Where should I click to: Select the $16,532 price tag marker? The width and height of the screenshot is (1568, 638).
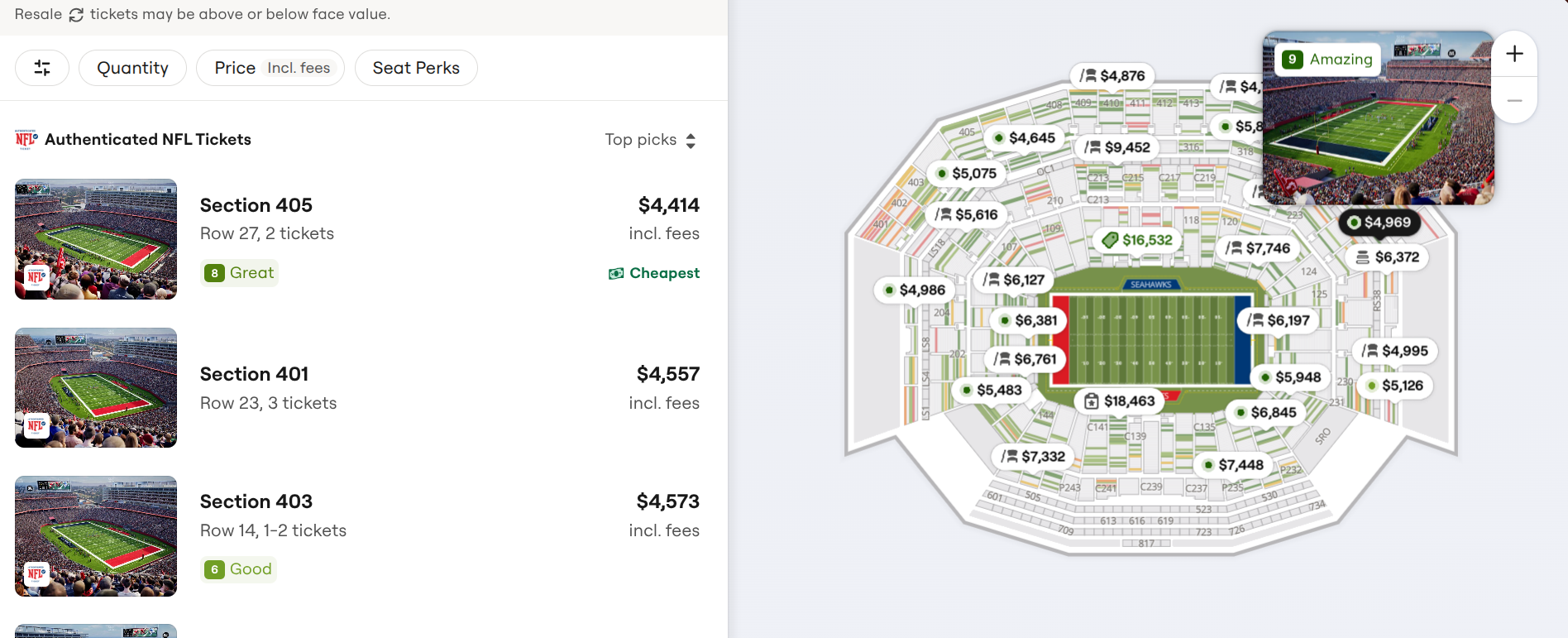click(x=1138, y=240)
